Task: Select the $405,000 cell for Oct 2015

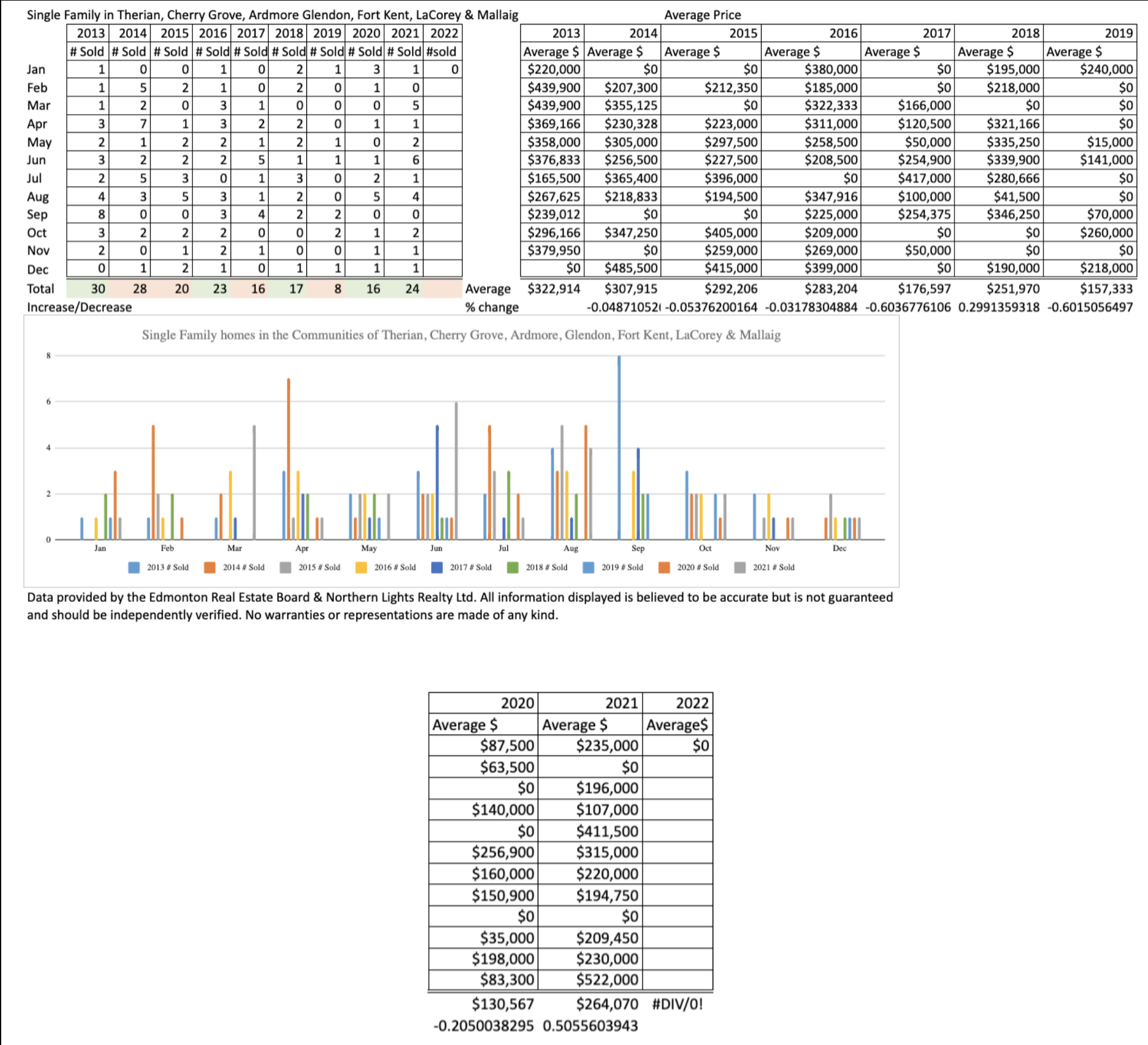Action: point(710,233)
